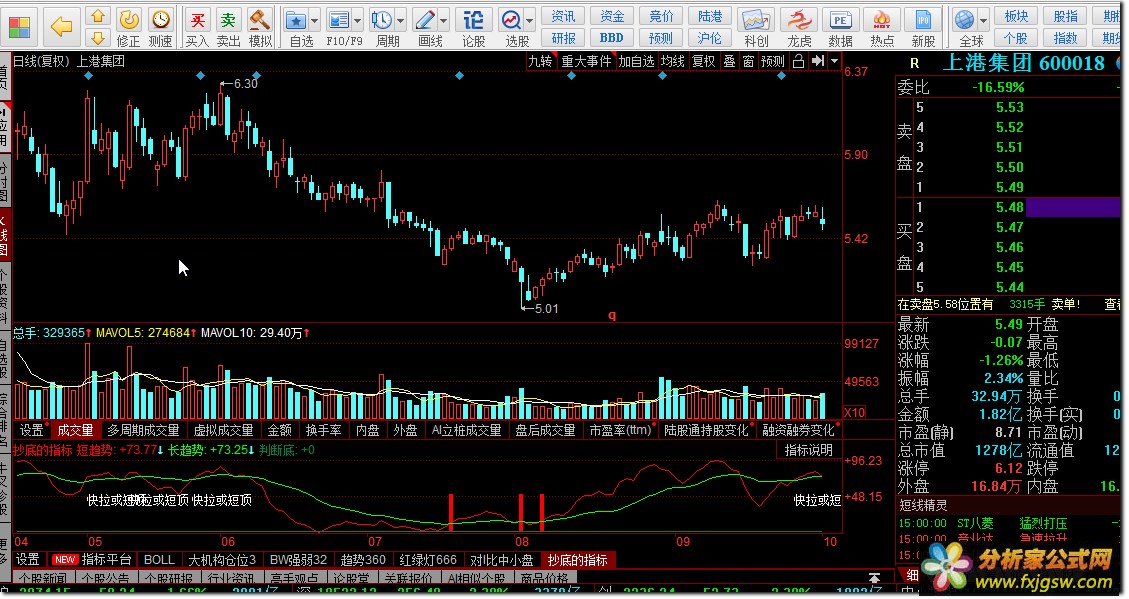Viewport: 1129px width, 599px height.
Task: Toggle the 窗 window option
Action: point(748,61)
